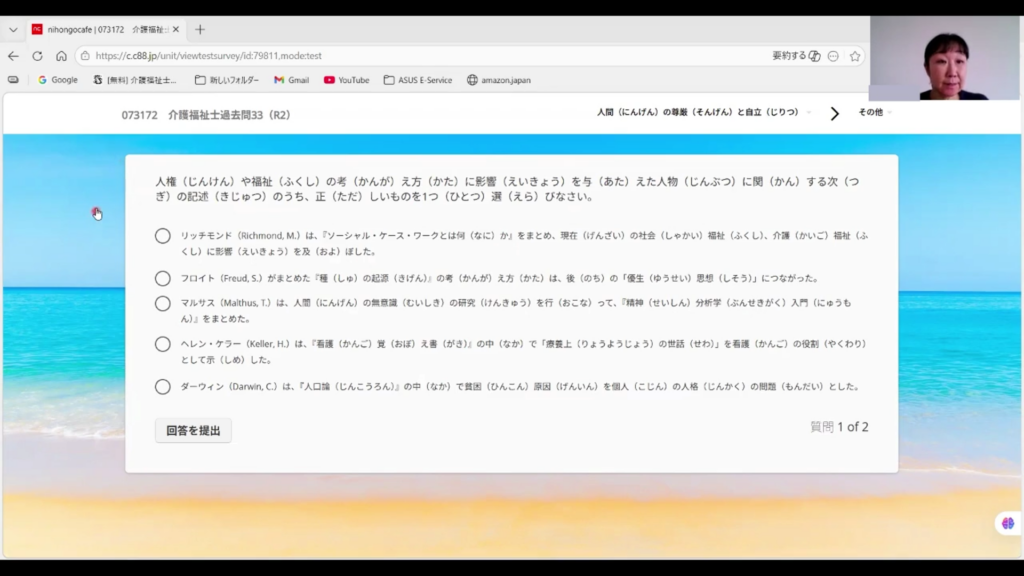Screen dimensions: 1024x576
Task: Expand the その他 dropdown menu
Action: (874, 113)
